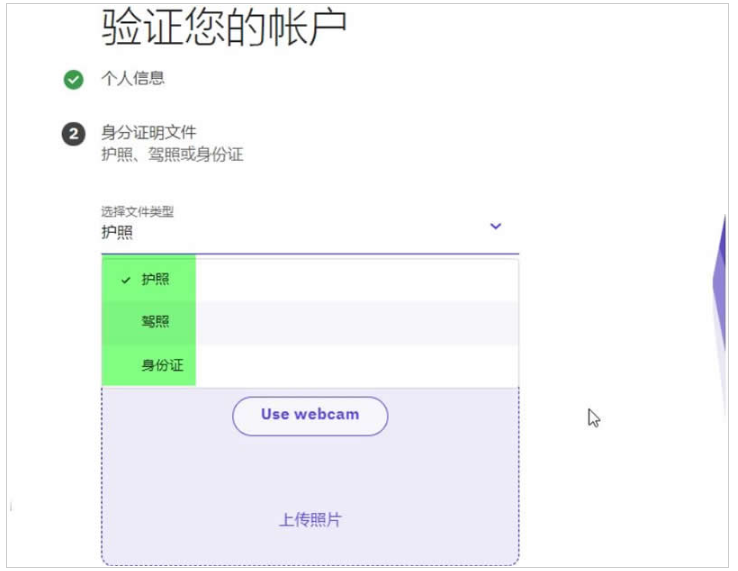The width and height of the screenshot is (738, 571).
Task: Select 护照 from the document list
Action: 155,280
